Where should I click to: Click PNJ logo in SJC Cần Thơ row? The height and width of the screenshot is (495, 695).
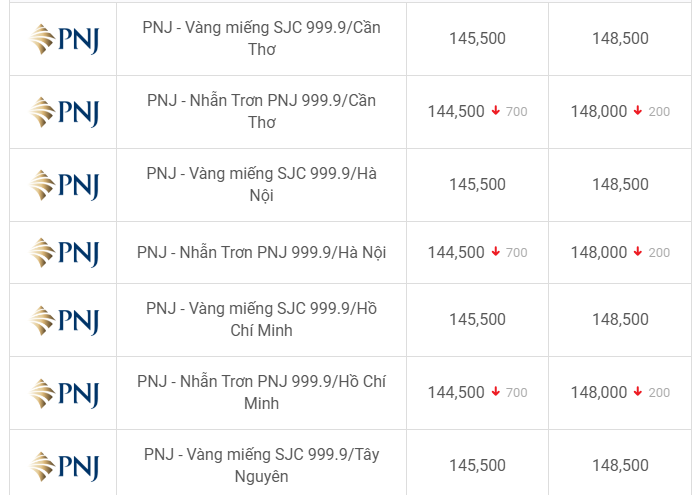(x=64, y=39)
